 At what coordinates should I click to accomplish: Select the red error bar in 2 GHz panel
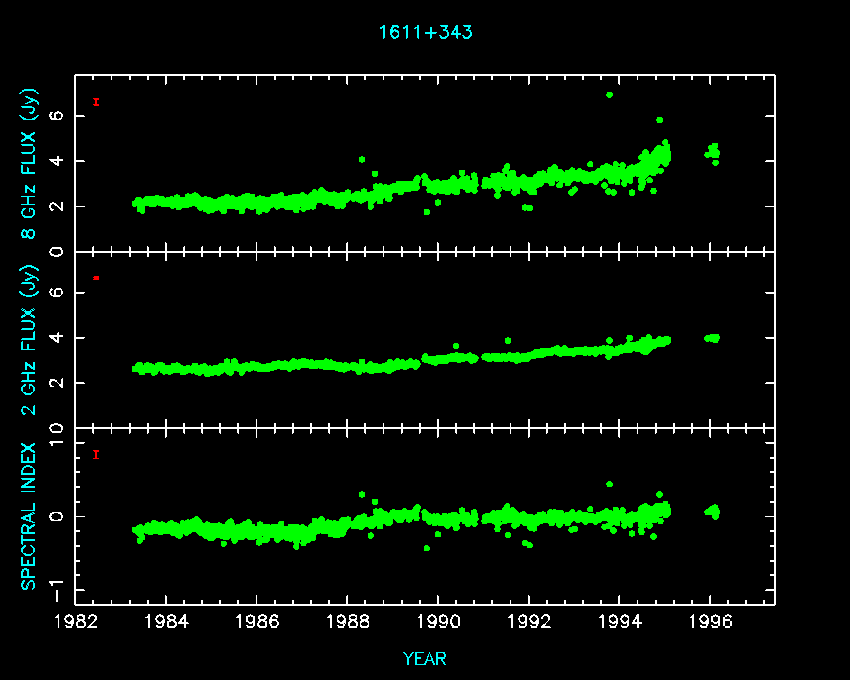click(96, 277)
